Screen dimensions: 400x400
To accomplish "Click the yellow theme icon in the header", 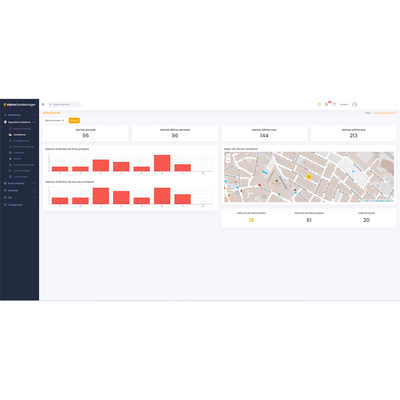I will point(319,104).
